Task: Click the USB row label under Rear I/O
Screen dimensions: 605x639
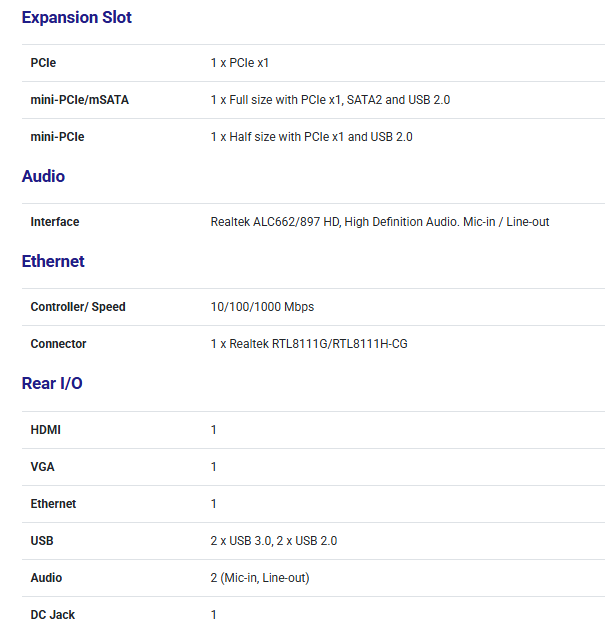Action: coord(42,541)
